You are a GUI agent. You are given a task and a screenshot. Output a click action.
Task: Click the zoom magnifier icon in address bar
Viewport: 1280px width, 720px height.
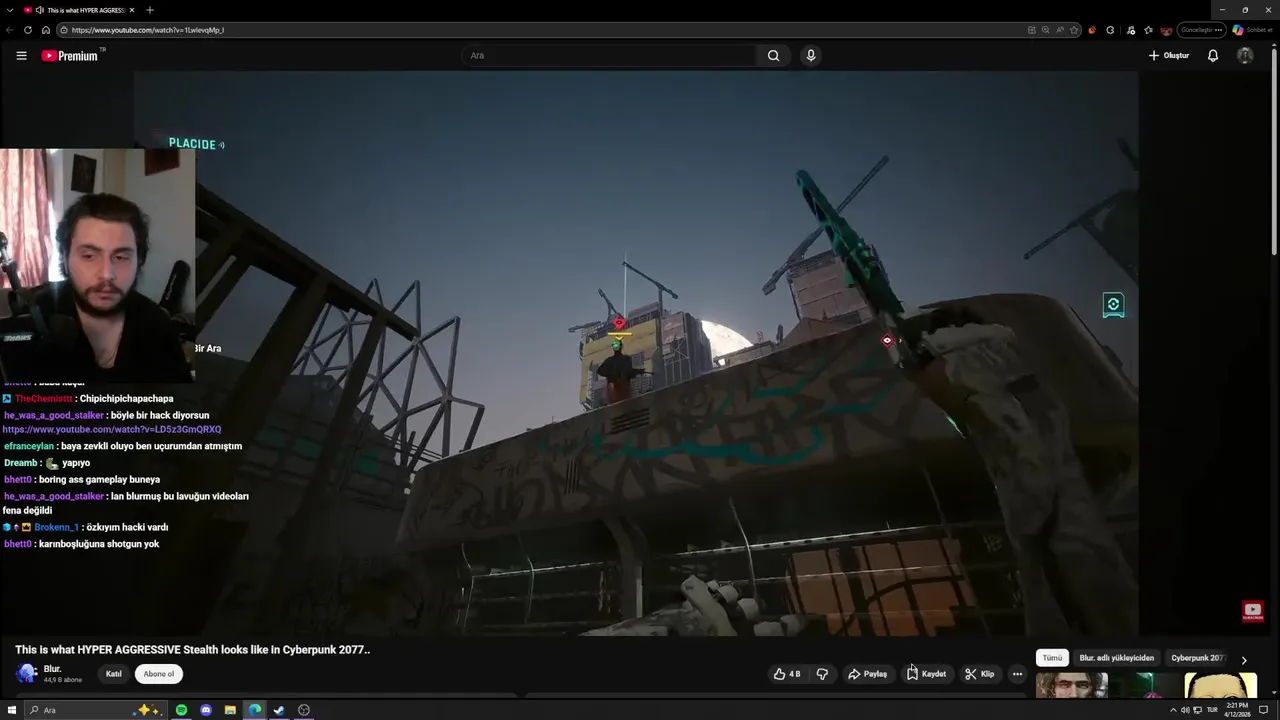coord(1046,30)
